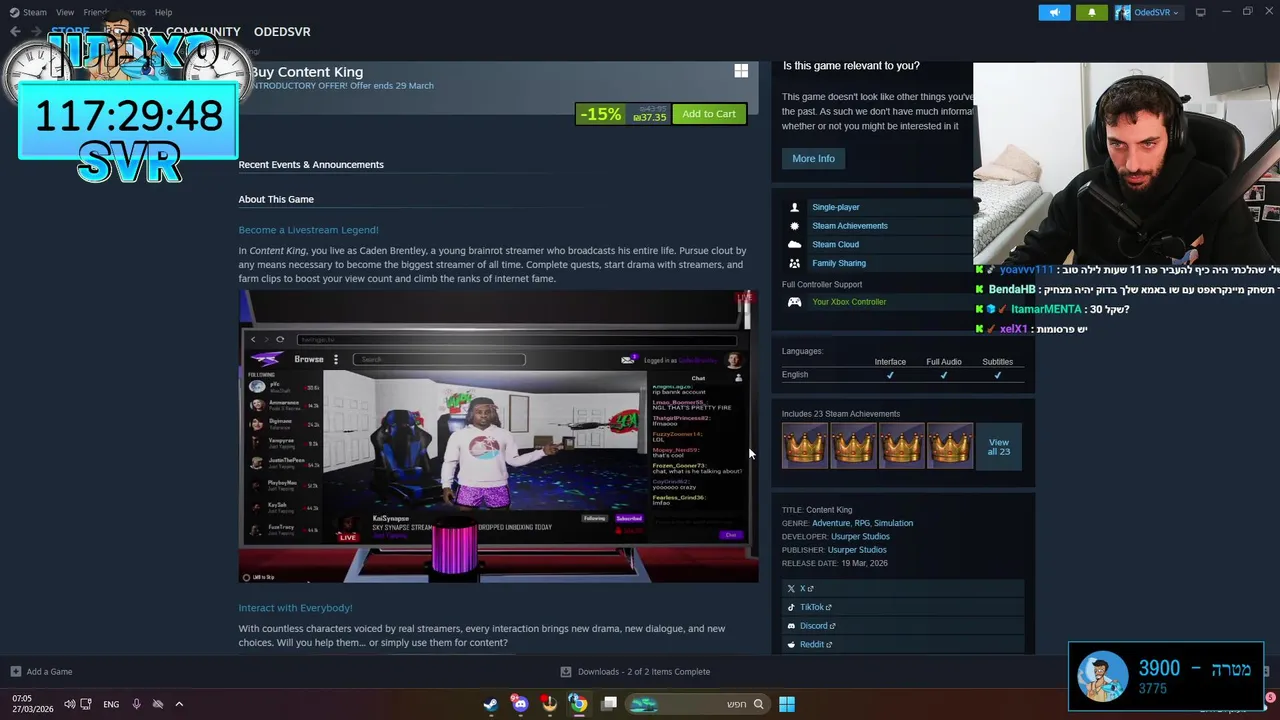The height and width of the screenshot is (720, 1280).
Task: Open the developer Usurper Studios link
Action: [x=860, y=536]
